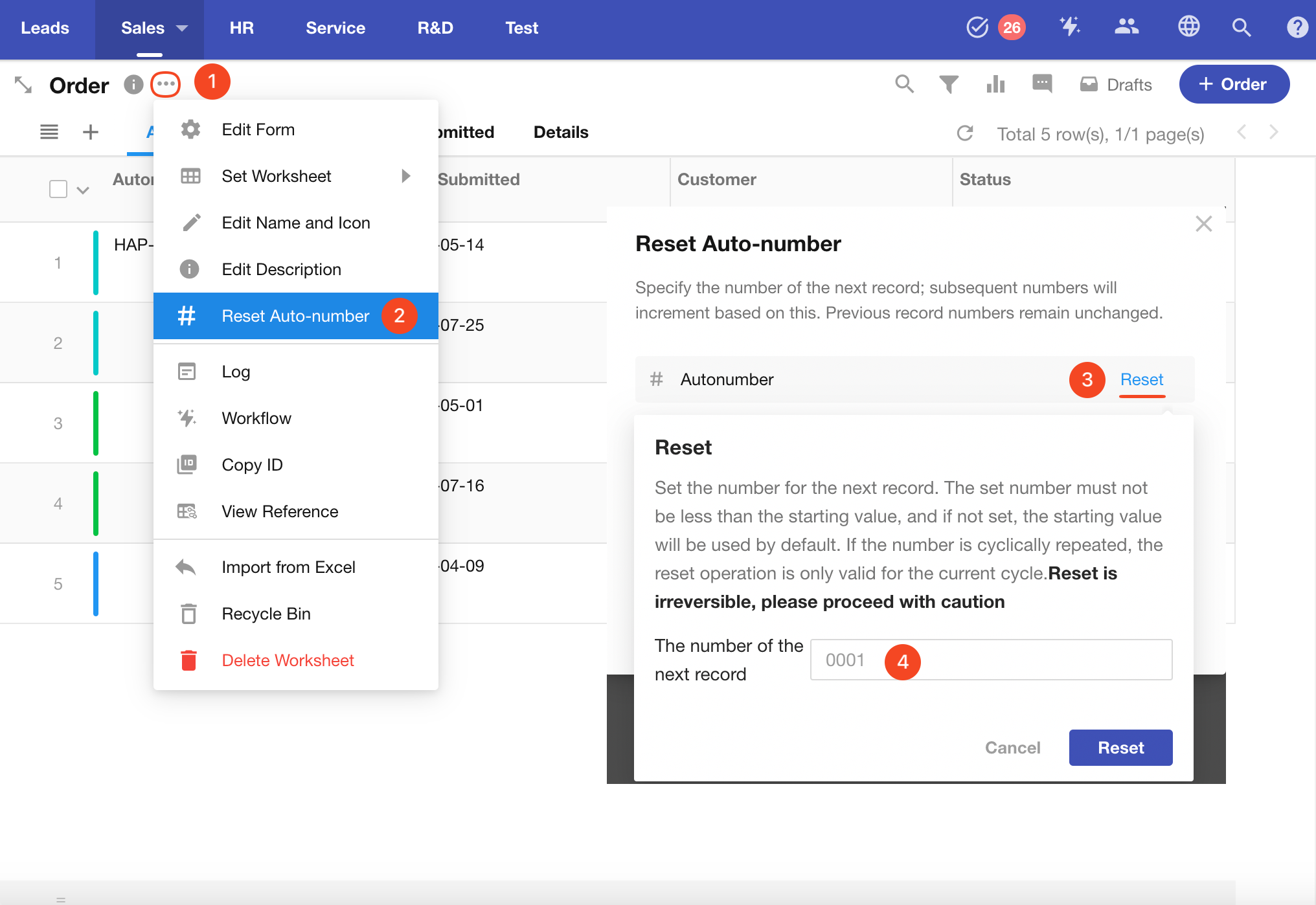Open the workflow lightning icon in top bar

tap(1069, 27)
